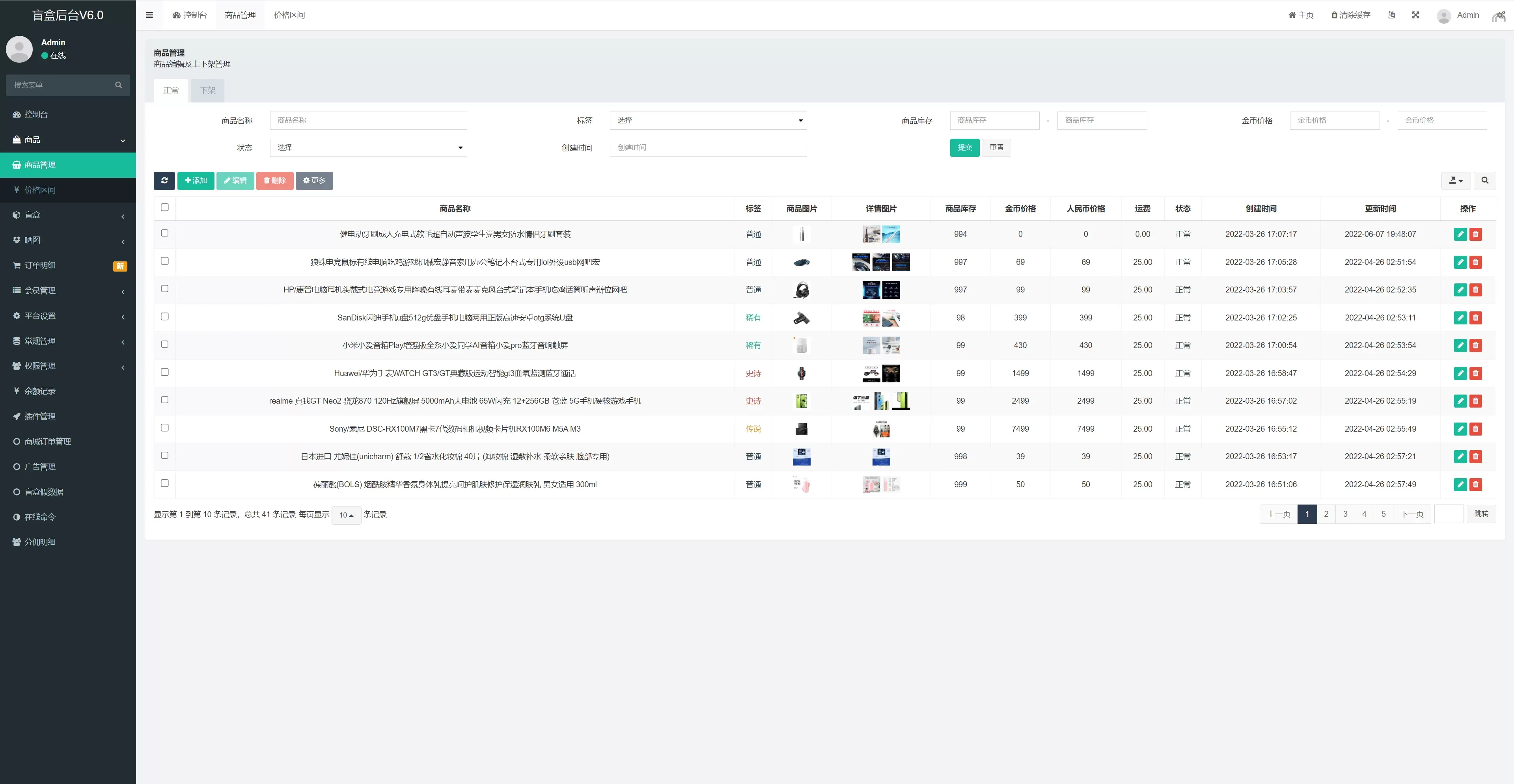Tick the checkbox for Huawei WATCH GT3 row

(164, 372)
